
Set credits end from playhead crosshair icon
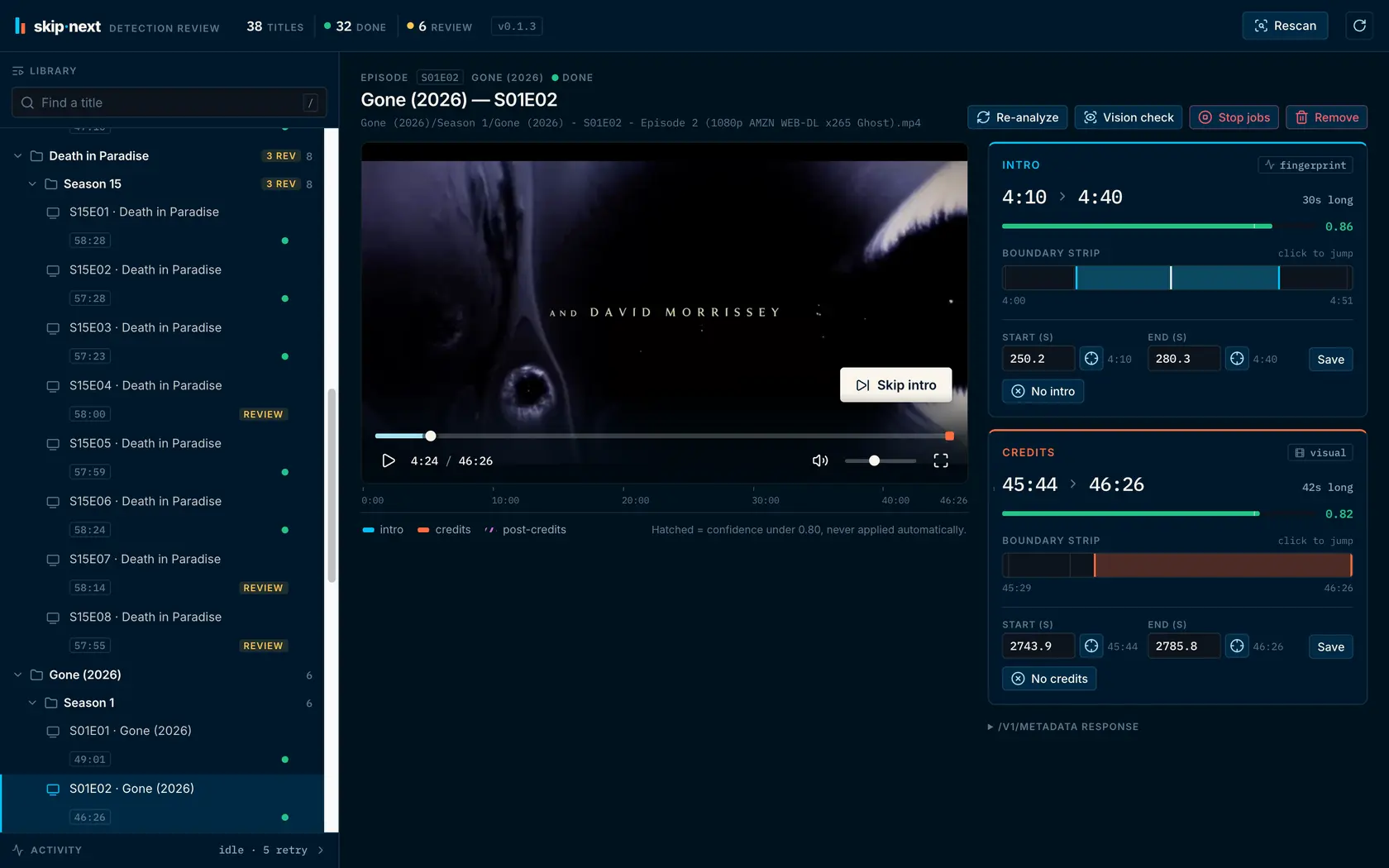point(1237,646)
